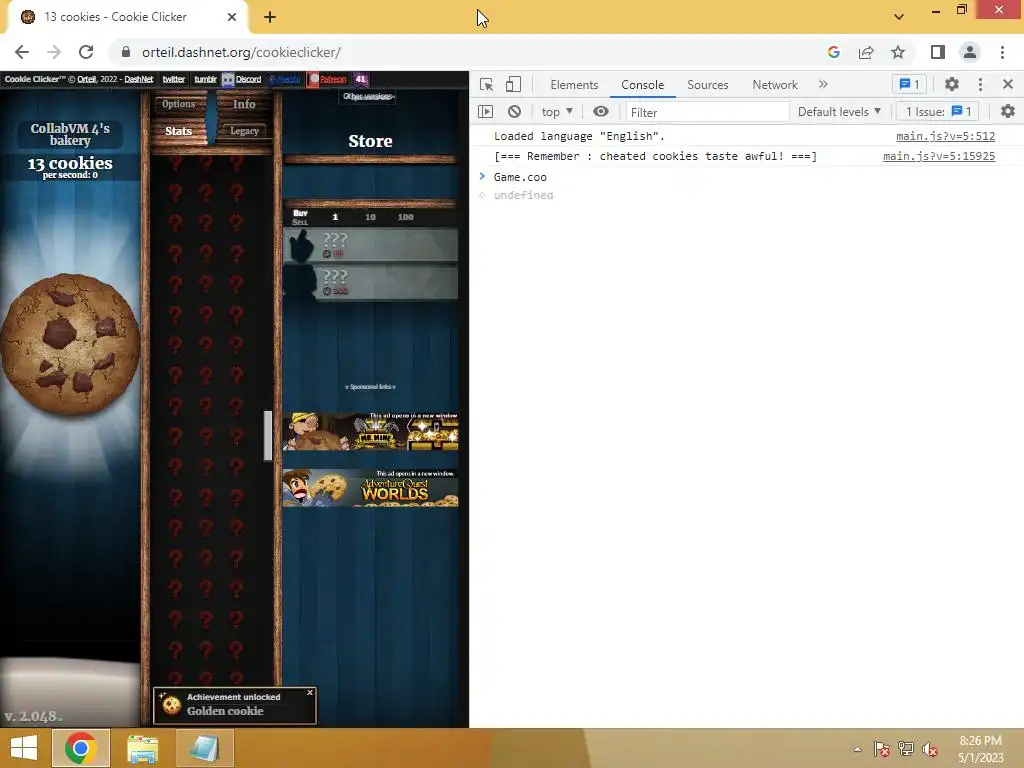Toggle the Chrome side panel icon
The height and width of the screenshot is (768, 1024).
938,52
